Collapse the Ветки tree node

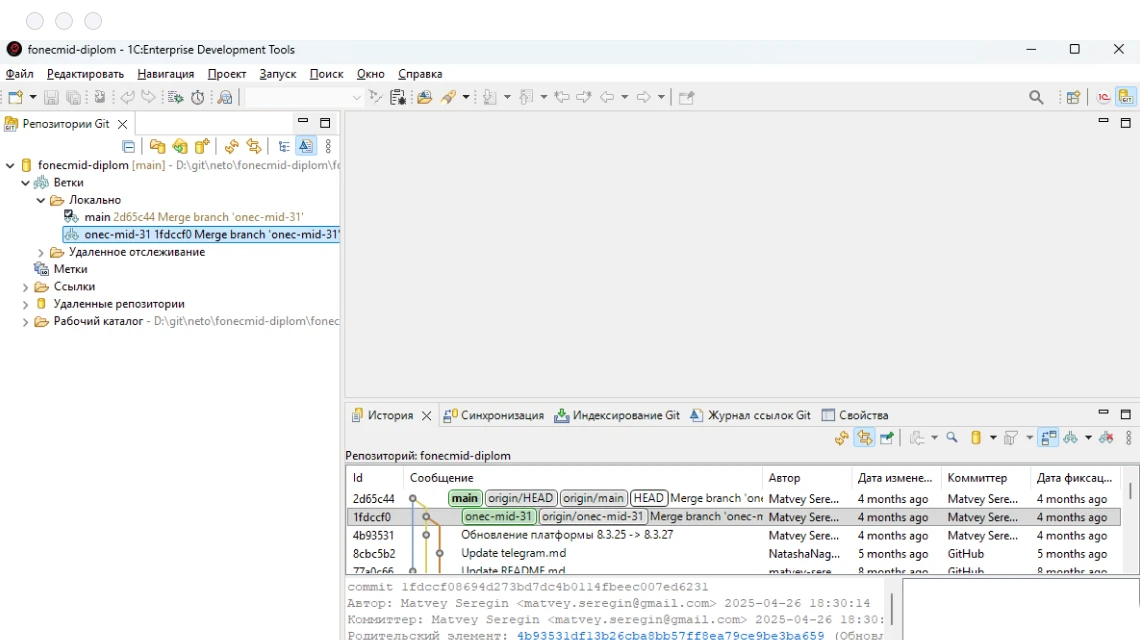coord(26,183)
